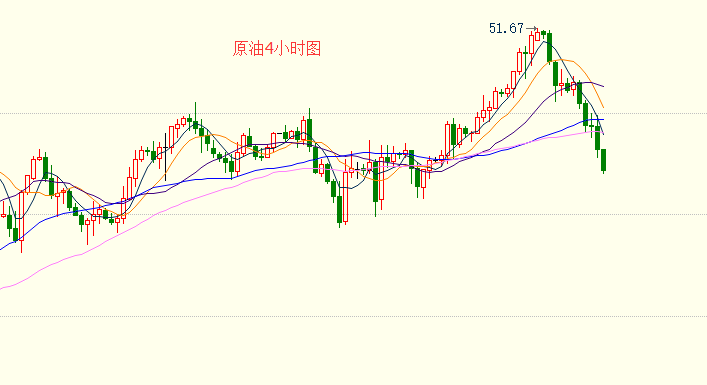Screen dimensions: 707x385
Task: Select the black dash candle between red candles in the mid-chart consolidation
Action: coord(279,133)
